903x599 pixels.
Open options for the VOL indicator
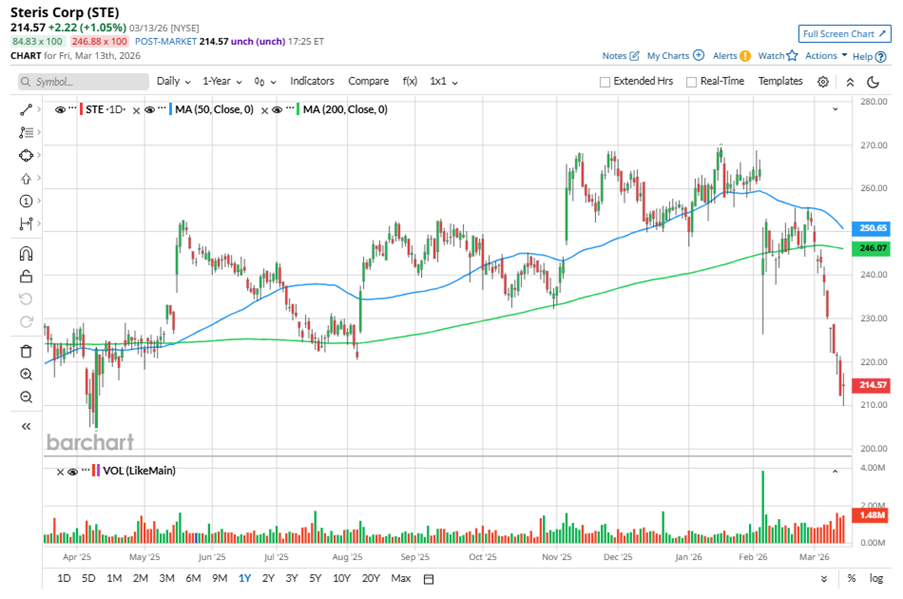[x=85, y=470]
